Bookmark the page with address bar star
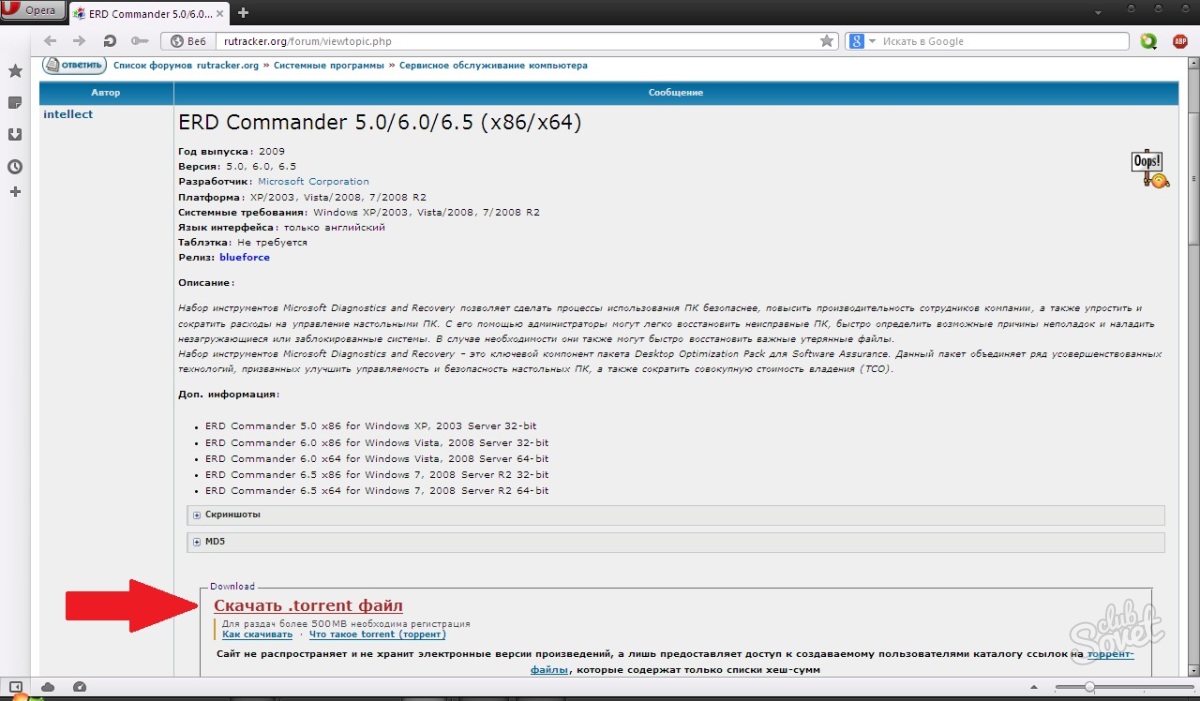Image resolution: width=1200 pixels, height=701 pixels. coord(827,41)
